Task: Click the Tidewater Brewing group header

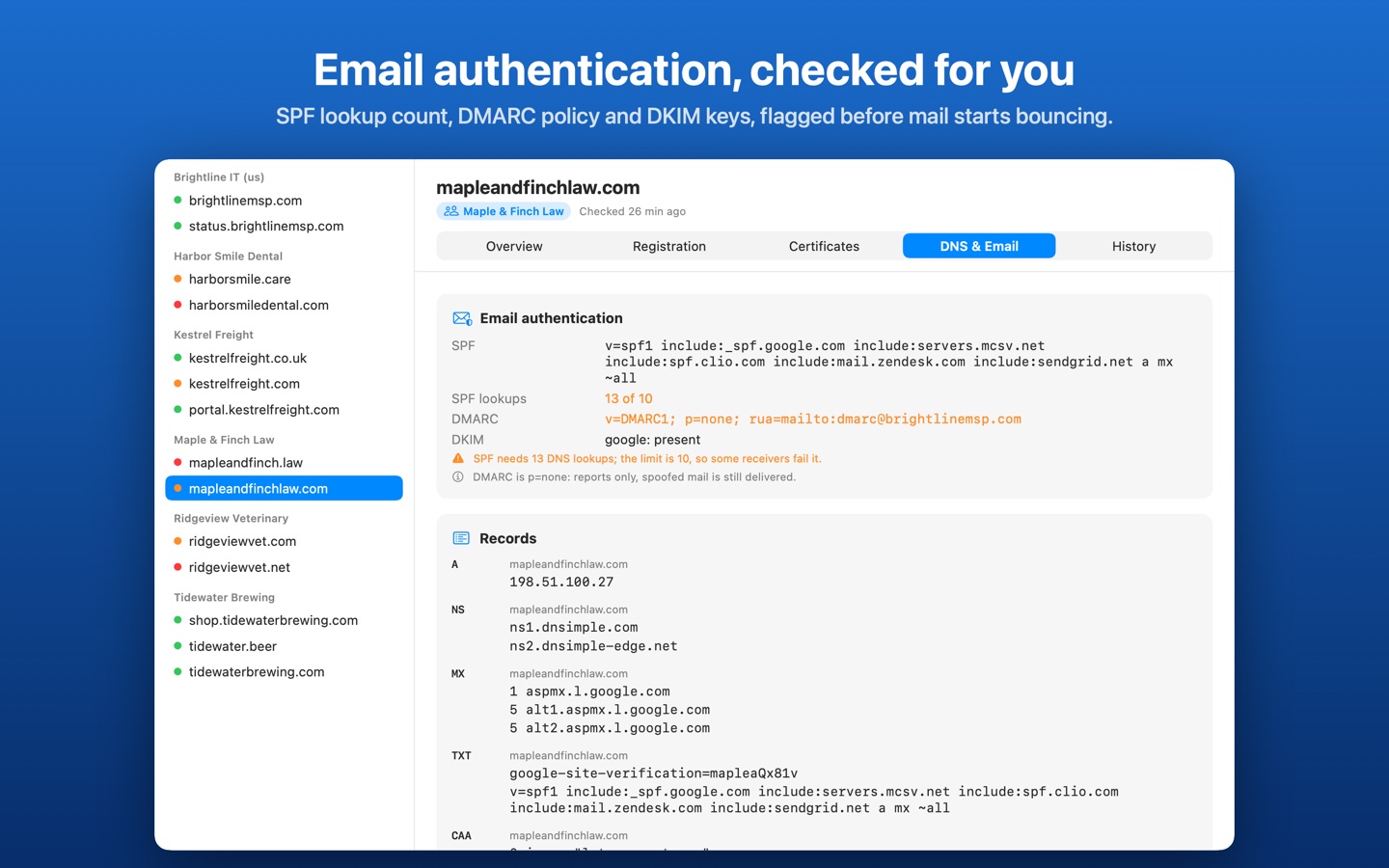Action: [x=224, y=598]
